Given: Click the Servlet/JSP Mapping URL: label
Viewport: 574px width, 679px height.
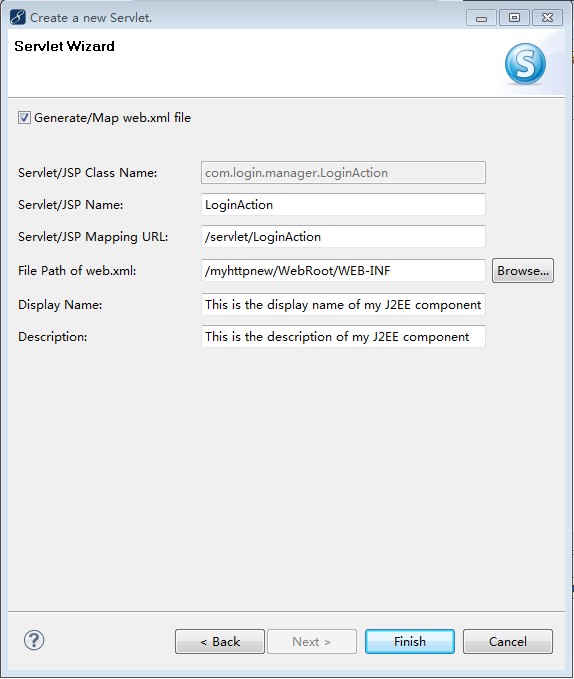Looking at the screenshot, I should (93, 237).
